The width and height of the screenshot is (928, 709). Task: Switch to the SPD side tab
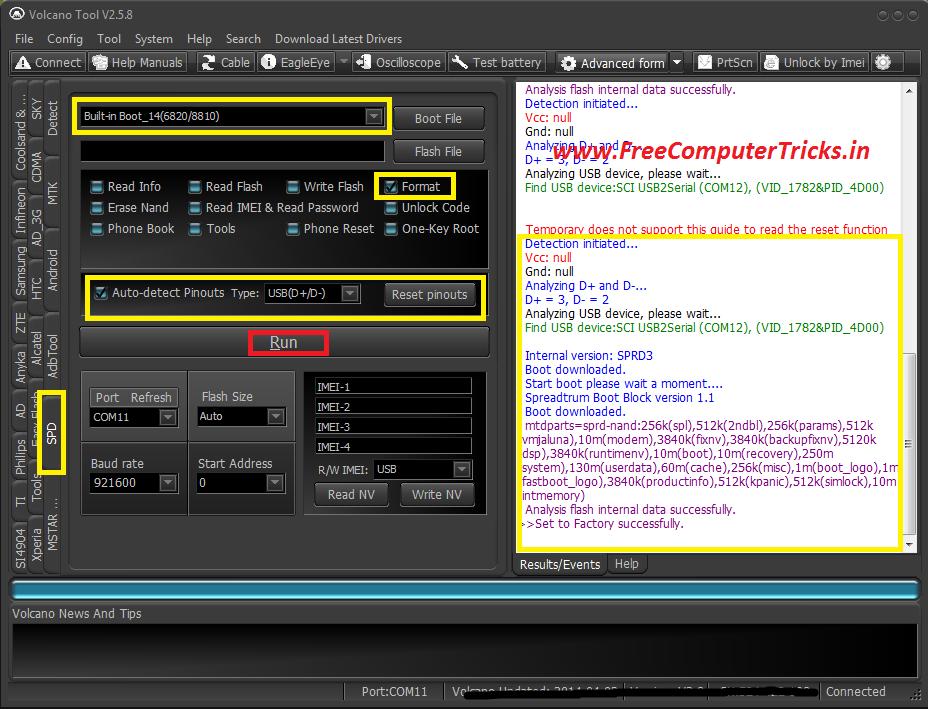pyautogui.click(x=51, y=433)
